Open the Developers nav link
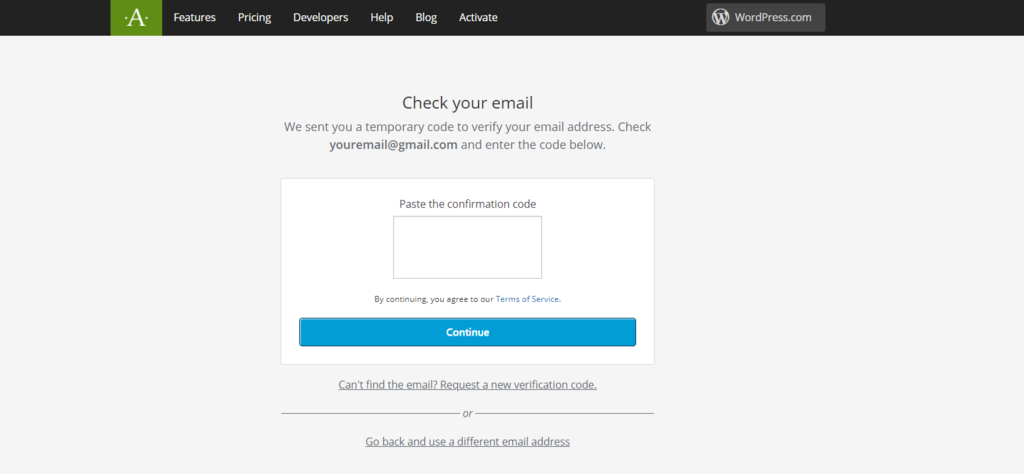Screen dimensions: 1024x474 point(320,17)
